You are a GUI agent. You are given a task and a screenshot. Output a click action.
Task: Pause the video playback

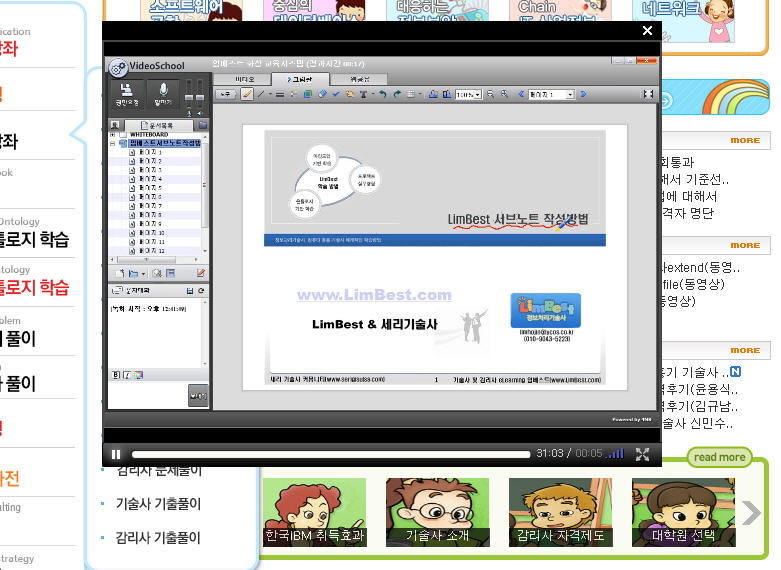(116, 454)
